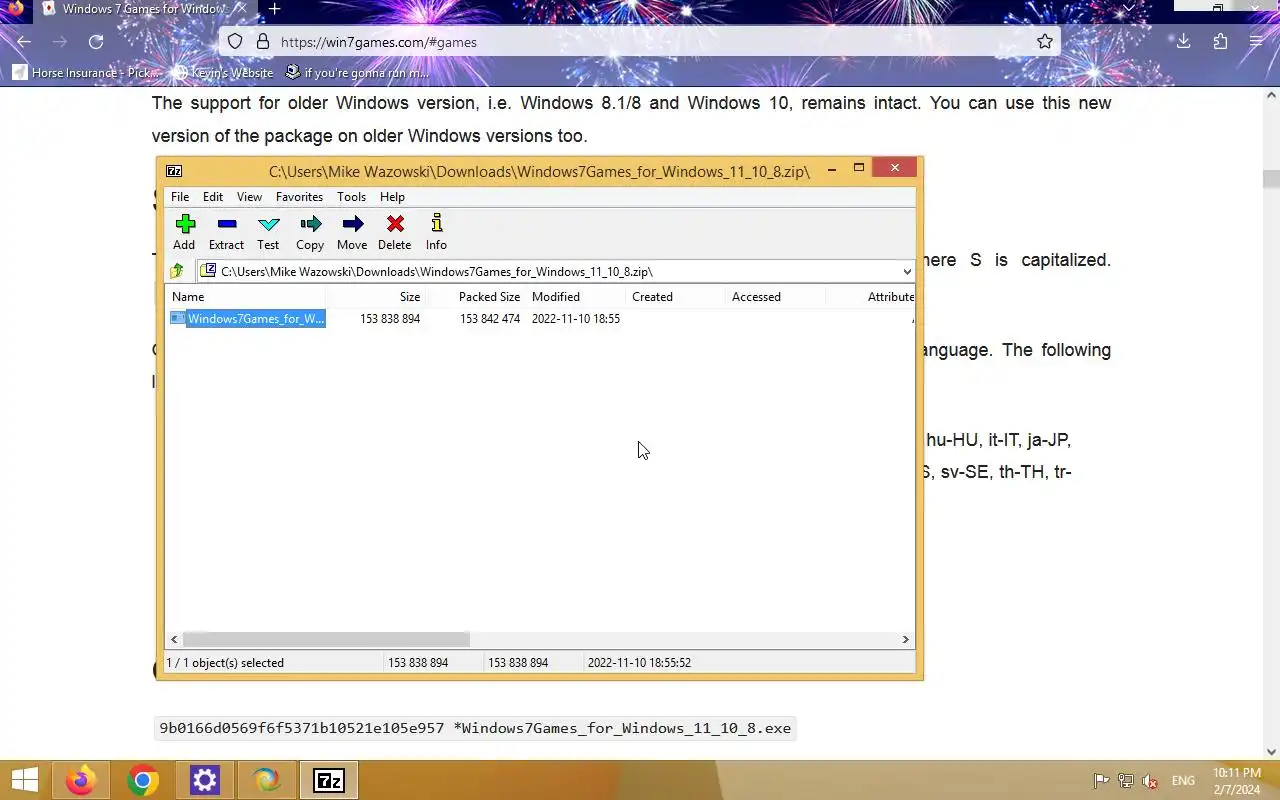Sort by Accessed column header

tap(776, 297)
